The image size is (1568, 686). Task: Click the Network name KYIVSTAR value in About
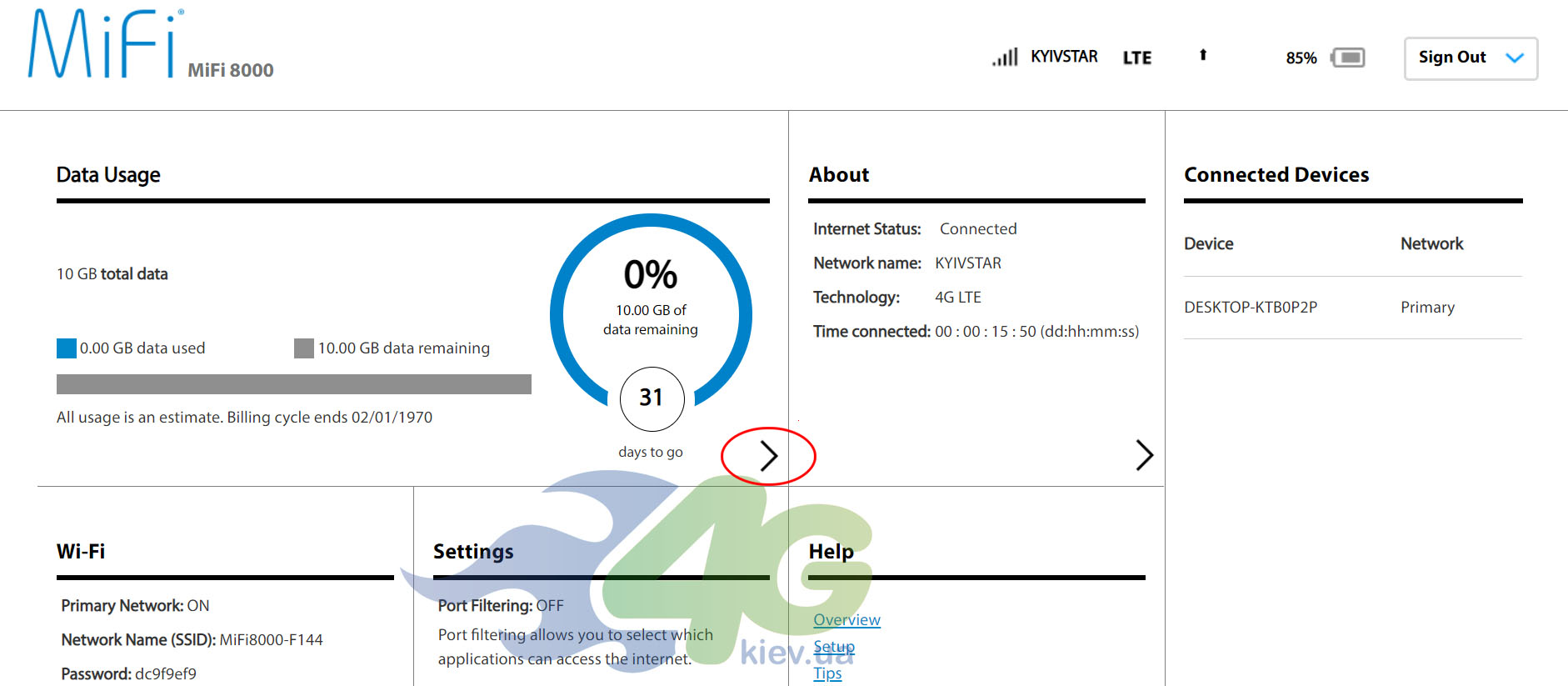[968, 263]
